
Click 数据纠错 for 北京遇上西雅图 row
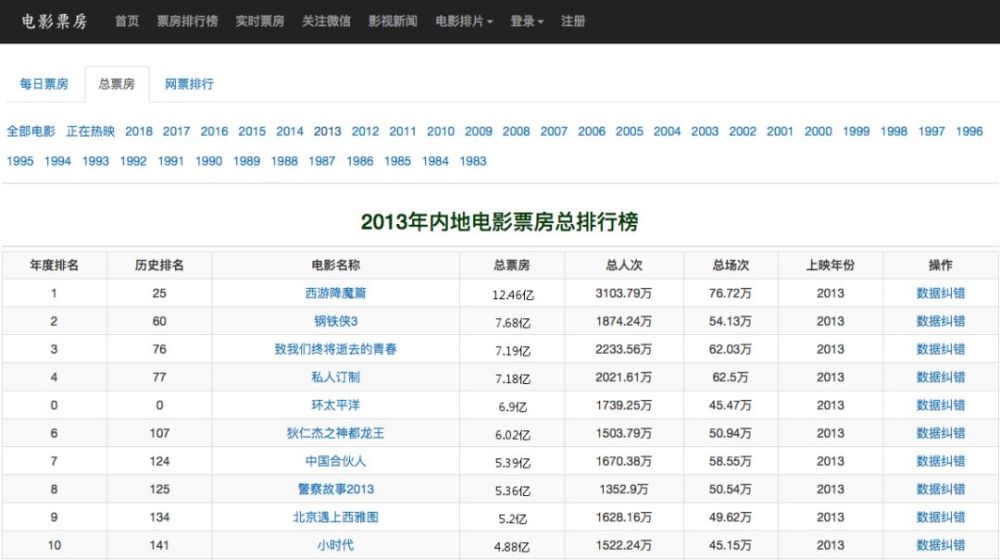[941, 517]
